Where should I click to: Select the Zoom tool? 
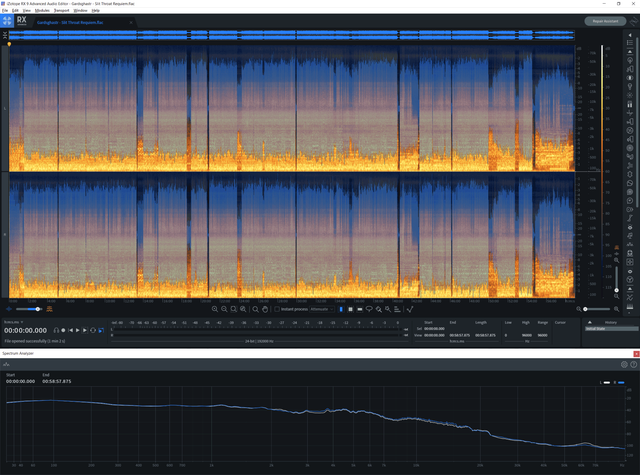pyautogui.click(x=256, y=309)
